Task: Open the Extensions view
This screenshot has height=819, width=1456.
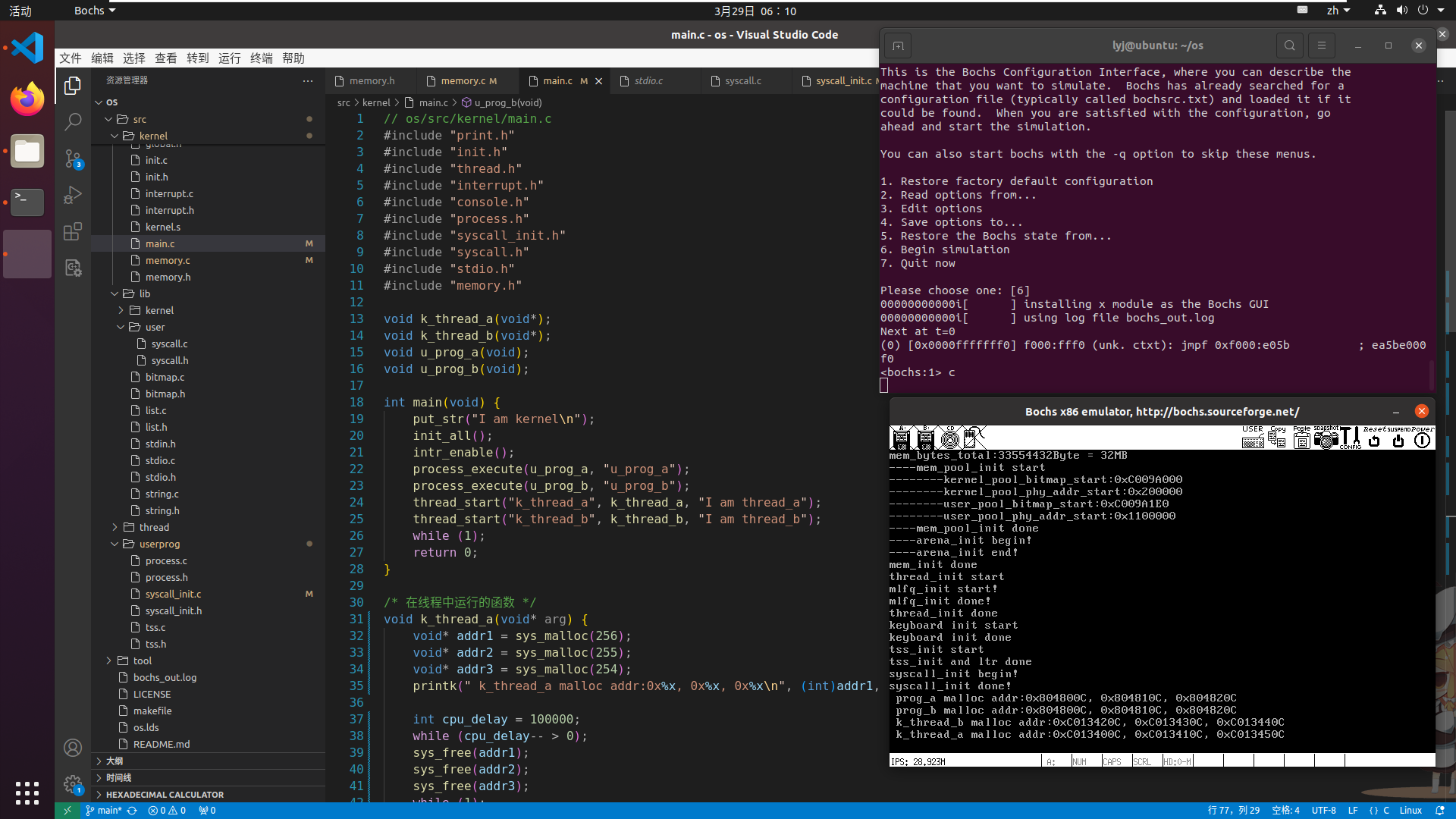Action: click(x=73, y=231)
